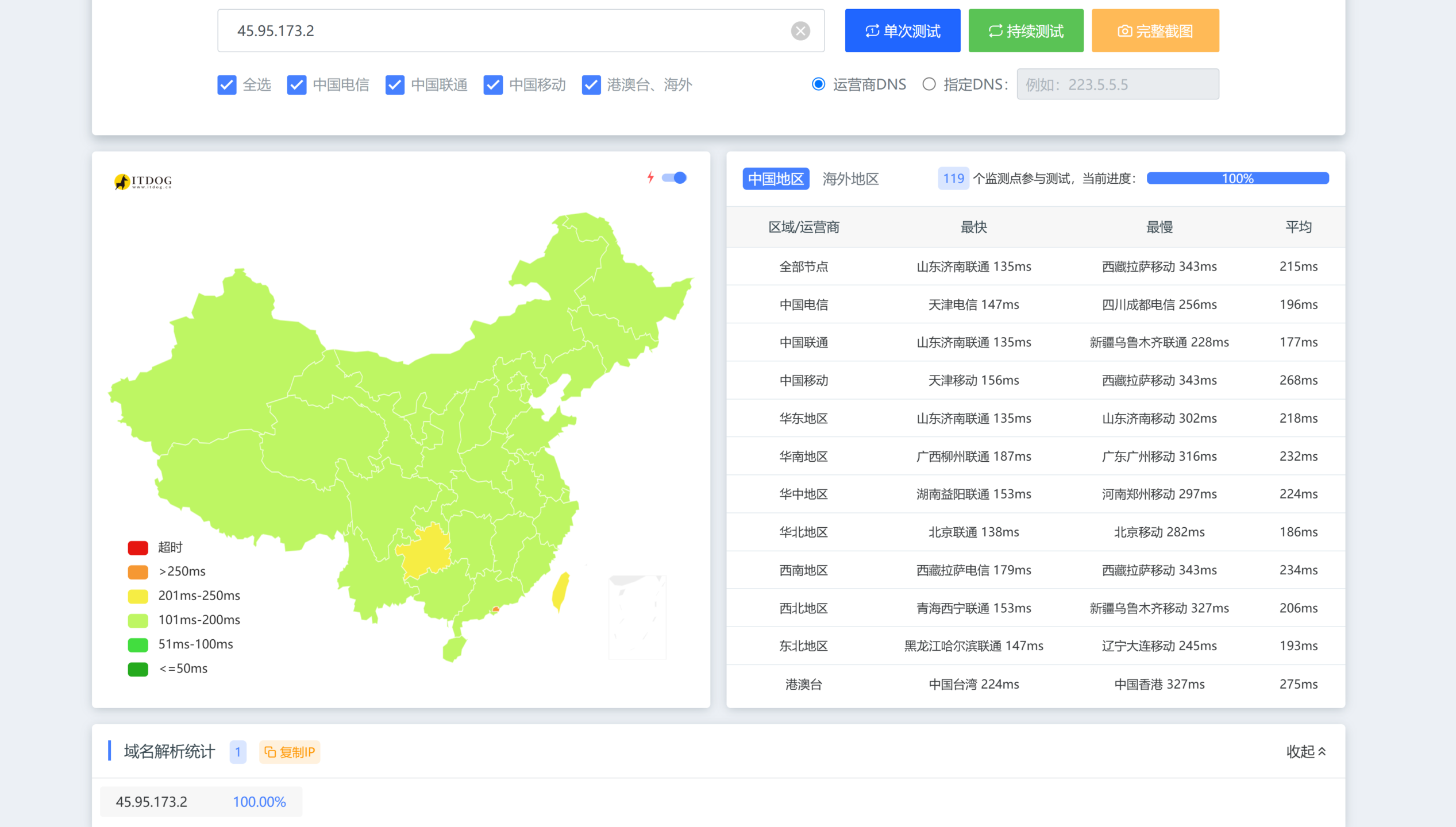Click the yellow 201ms-250ms legend swatch

tap(138, 596)
